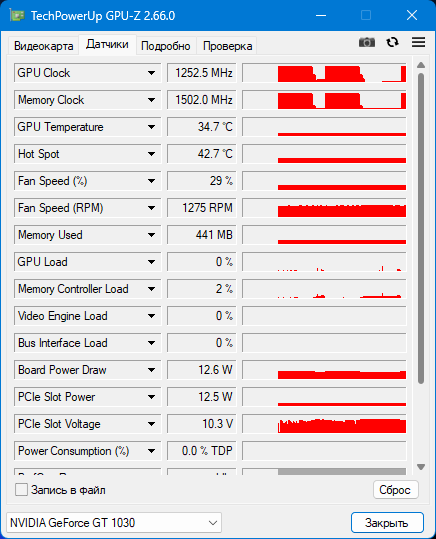
Task: Click the Сброс button
Action: coord(395,490)
